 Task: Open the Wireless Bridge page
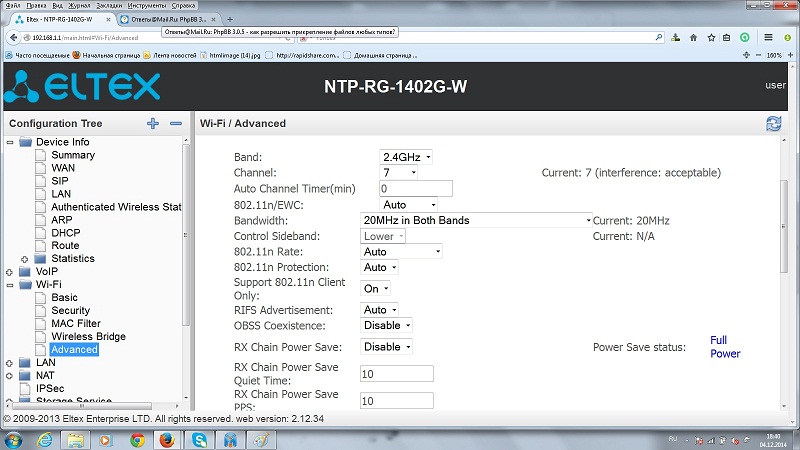[88, 337]
